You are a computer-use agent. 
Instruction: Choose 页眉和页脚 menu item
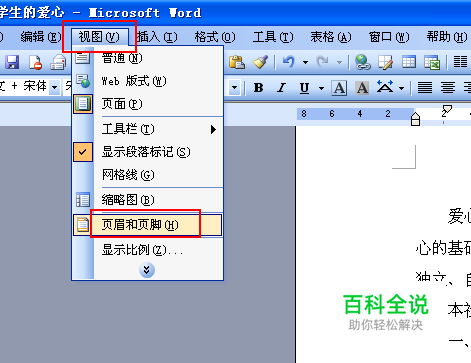pos(148,225)
